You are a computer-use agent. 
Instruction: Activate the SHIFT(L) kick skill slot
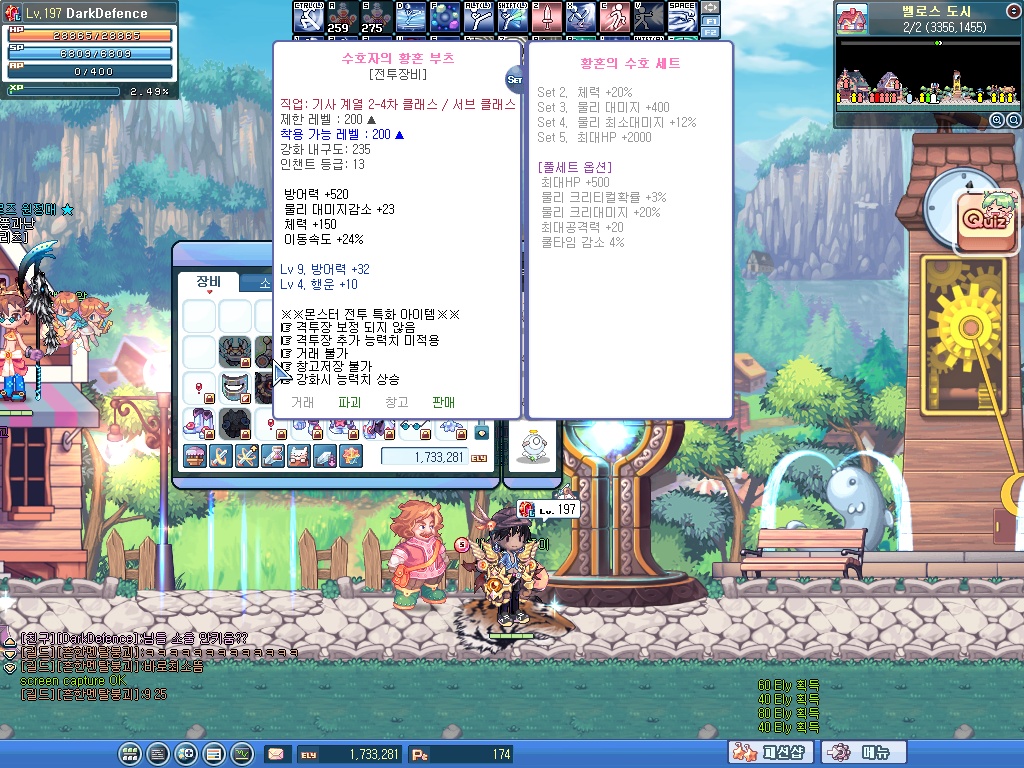click(x=512, y=17)
